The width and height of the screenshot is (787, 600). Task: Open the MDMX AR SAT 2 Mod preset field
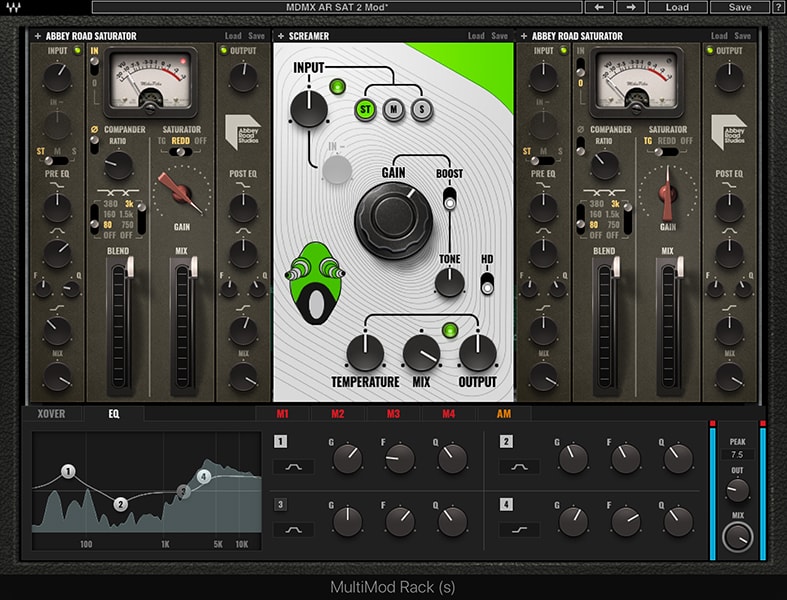click(x=337, y=7)
